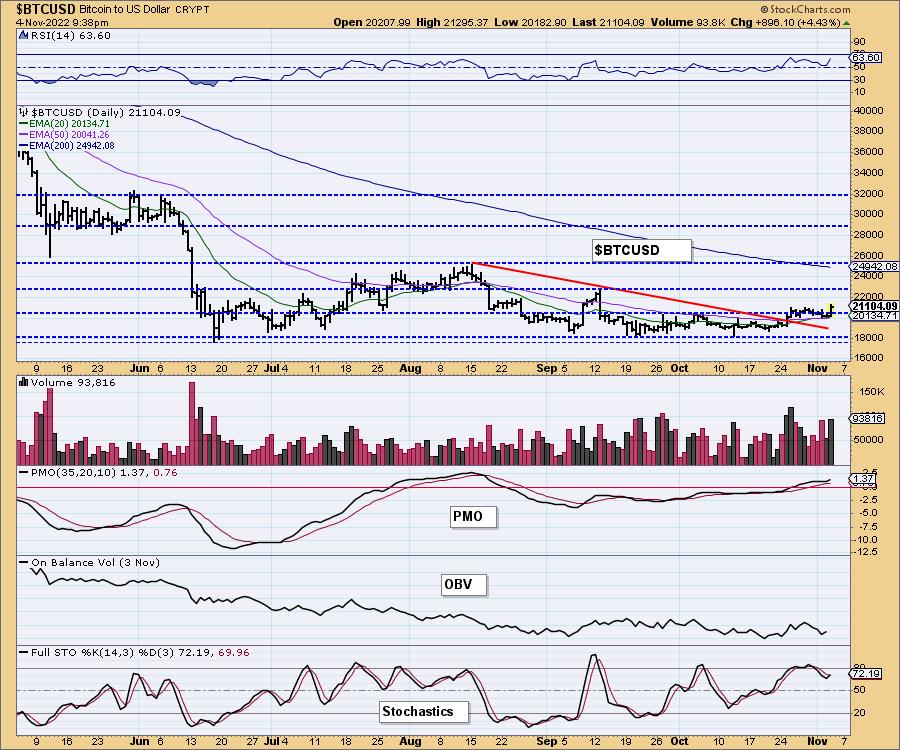Click the $BTCUSD (Daily) 21104.09 legend
Screen dimensions: 900x750
click(x=106, y=112)
